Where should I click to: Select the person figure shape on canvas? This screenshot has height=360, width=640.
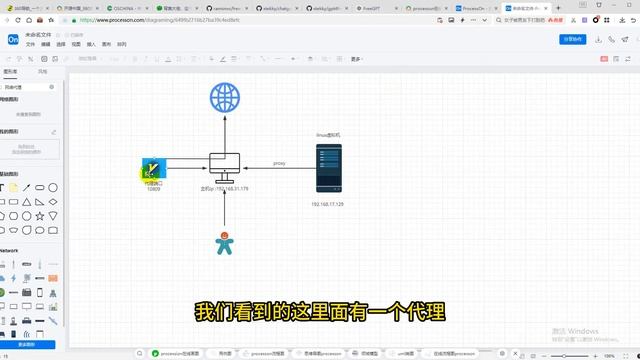pyautogui.click(x=224, y=243)
